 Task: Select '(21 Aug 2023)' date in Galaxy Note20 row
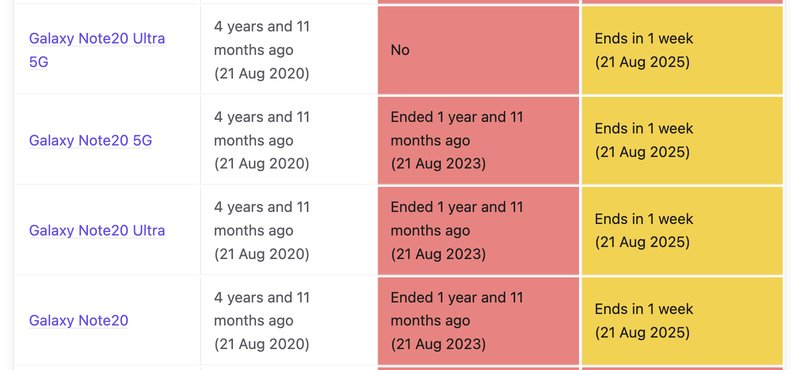[x=438, y=344]
